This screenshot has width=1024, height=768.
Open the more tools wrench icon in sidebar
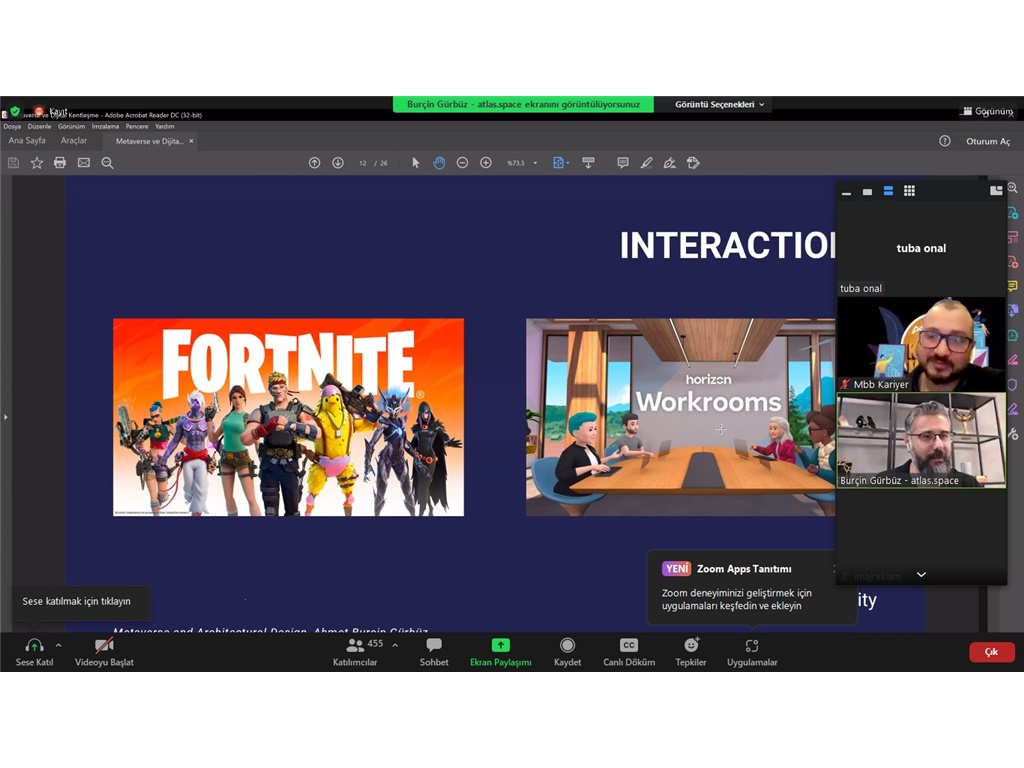[1012, 434]
